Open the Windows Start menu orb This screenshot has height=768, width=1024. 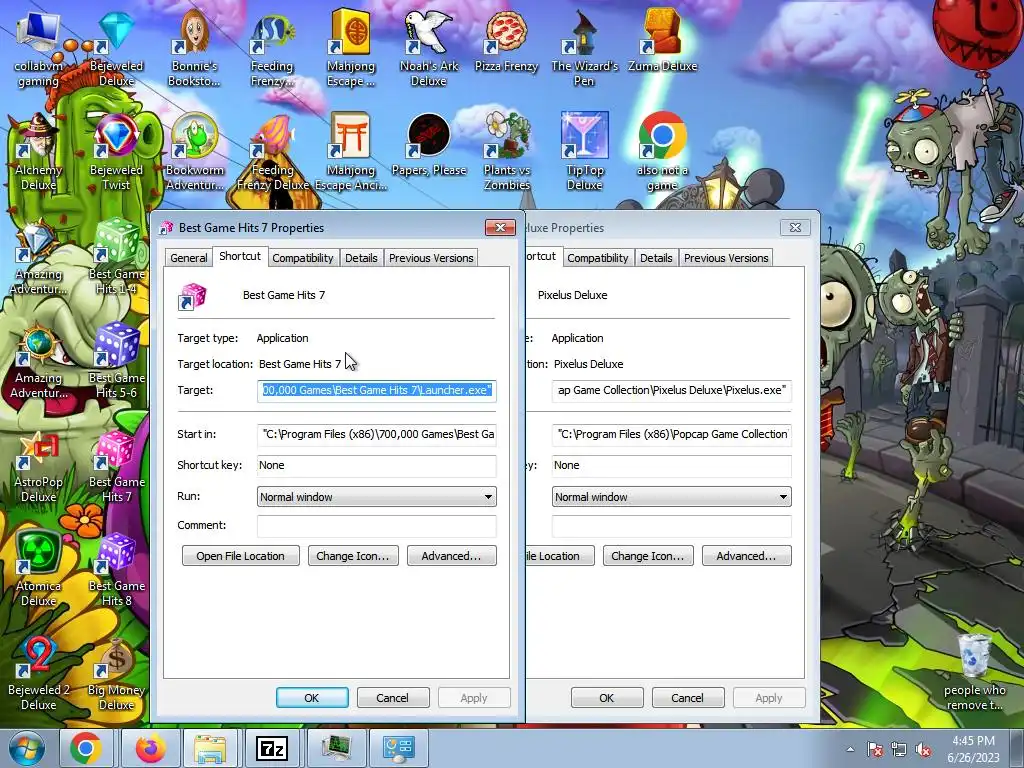coord(26,748)
